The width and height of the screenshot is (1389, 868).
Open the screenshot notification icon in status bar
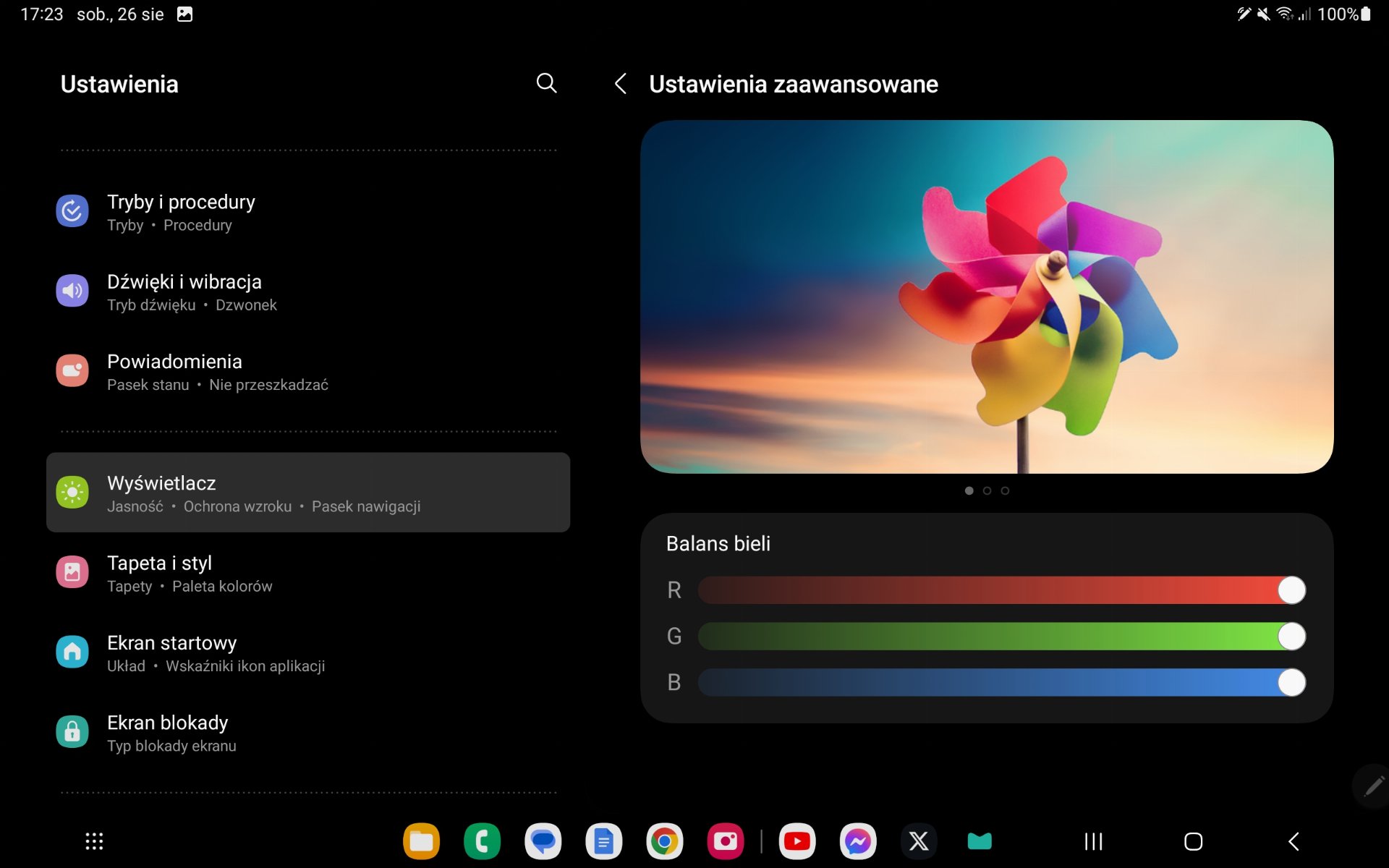tap(184, 14)
